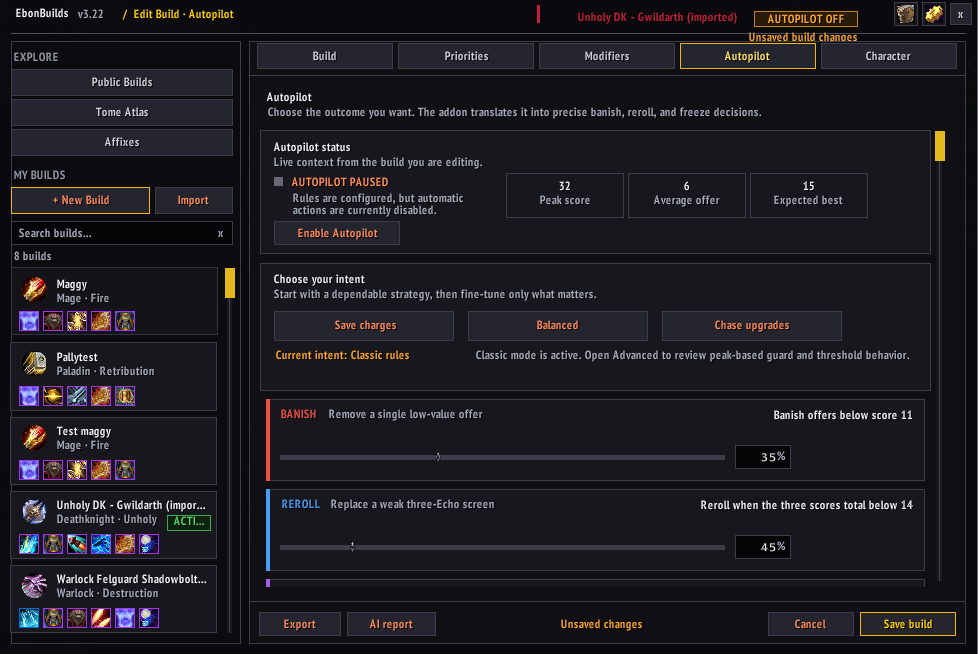The image size is (978, 654).
Task: Click Cancel at the bottom
Action: 811,624
